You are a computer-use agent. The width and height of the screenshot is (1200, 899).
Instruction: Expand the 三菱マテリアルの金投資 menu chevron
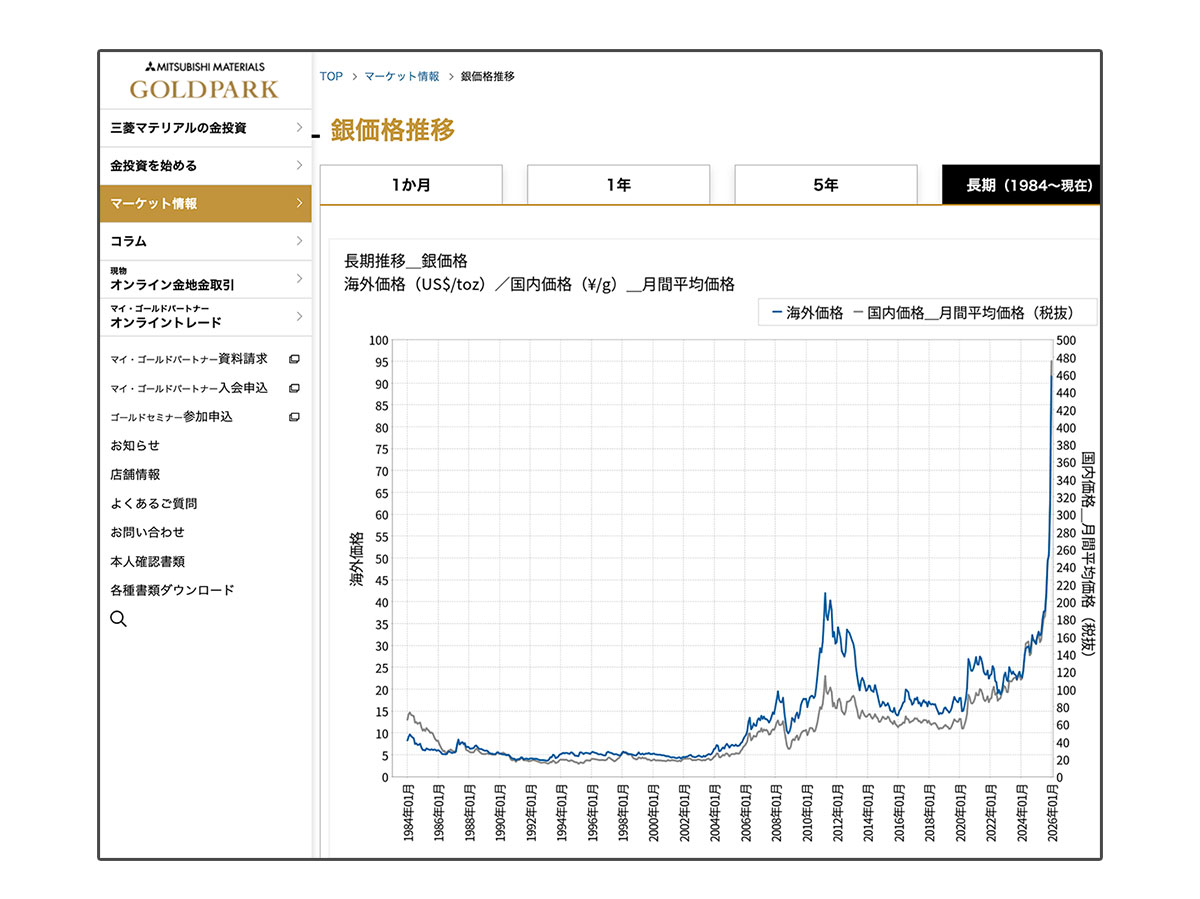(x=298, y=127)
